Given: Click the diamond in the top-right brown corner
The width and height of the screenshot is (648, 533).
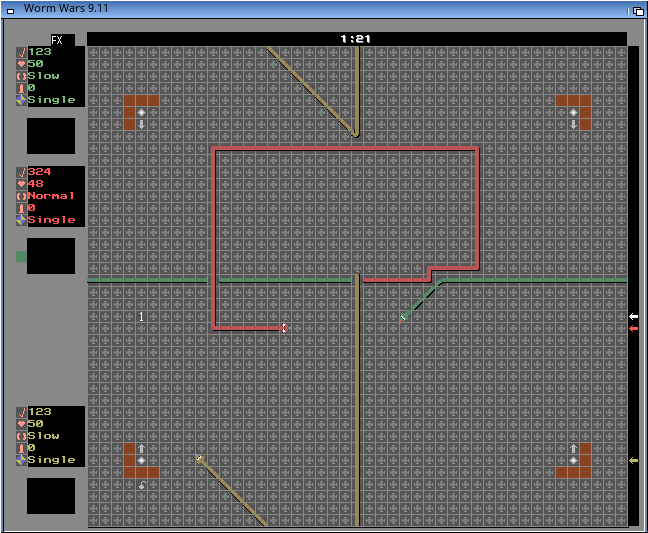Looking at the screenshot, I should coord(573,112).
